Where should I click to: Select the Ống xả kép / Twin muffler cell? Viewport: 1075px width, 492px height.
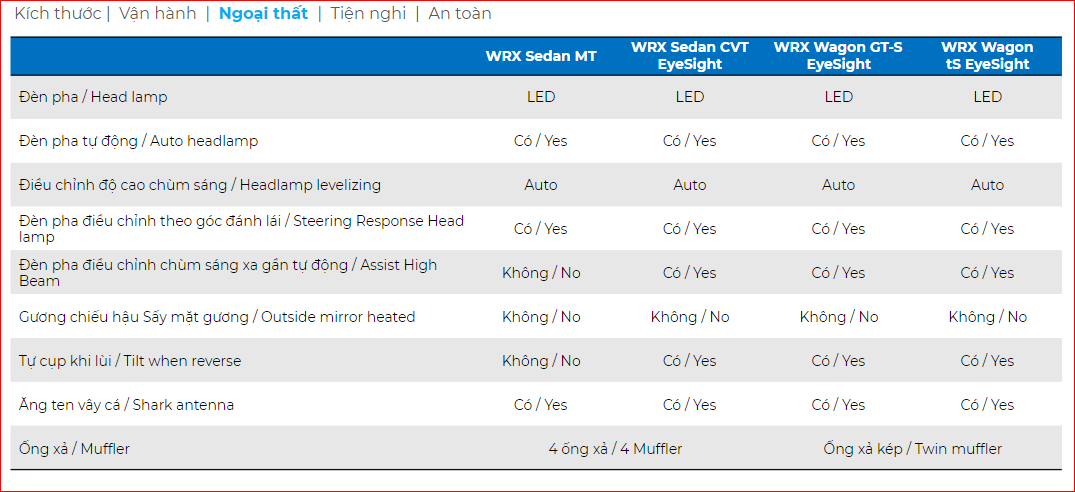click(912, 449)
